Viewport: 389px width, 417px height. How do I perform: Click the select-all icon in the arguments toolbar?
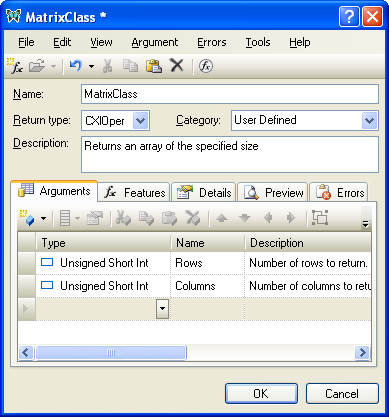tap(320, 218)
